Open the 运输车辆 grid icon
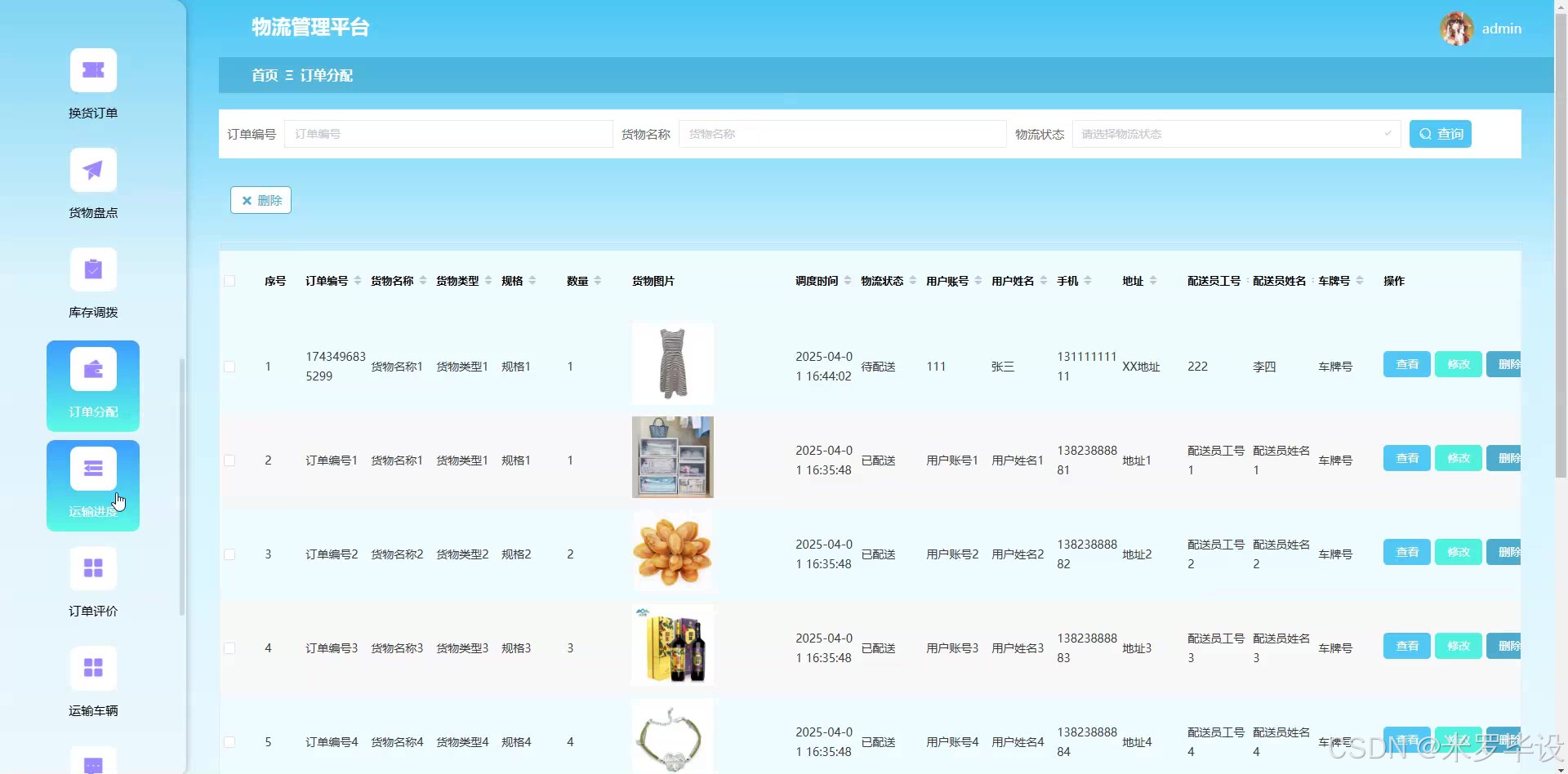1568x774 pixels. [x=93, y=669]
